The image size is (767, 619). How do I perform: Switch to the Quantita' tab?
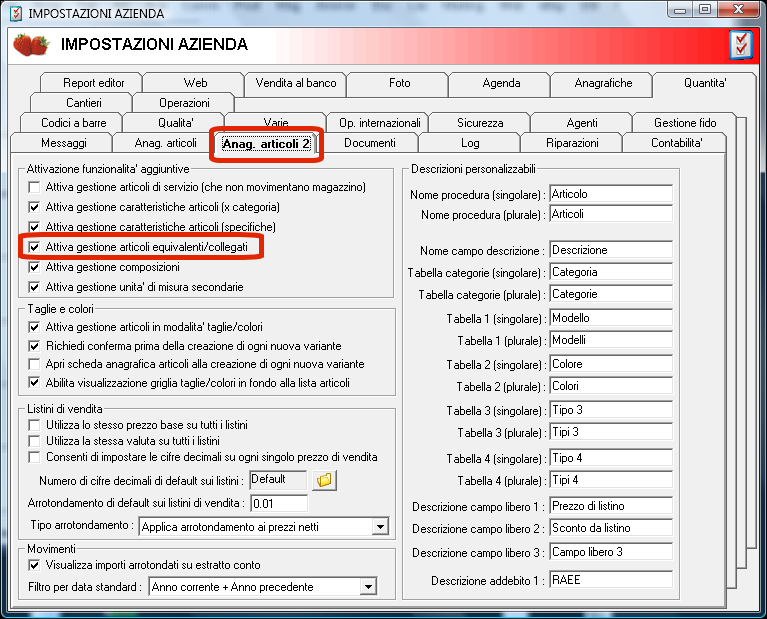(x=705, y=83)
